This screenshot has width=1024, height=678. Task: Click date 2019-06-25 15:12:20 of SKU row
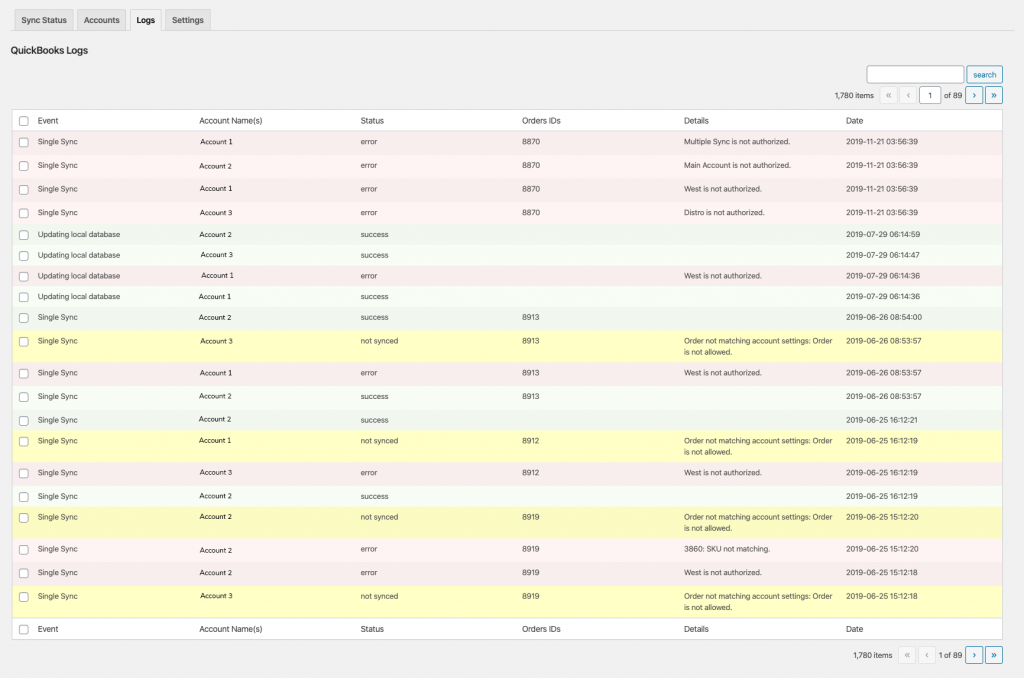[x=882, y=549]
